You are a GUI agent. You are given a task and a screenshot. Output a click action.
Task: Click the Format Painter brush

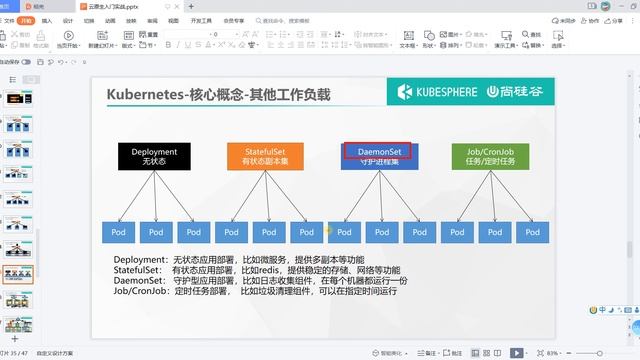tap(41, 36)
